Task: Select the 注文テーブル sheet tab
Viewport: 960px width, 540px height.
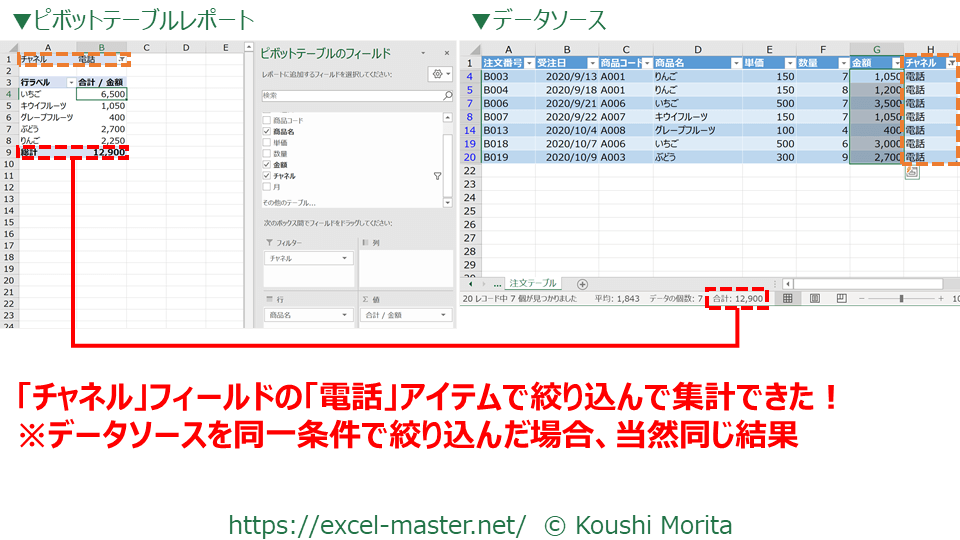Action: [x=531, y=284]
